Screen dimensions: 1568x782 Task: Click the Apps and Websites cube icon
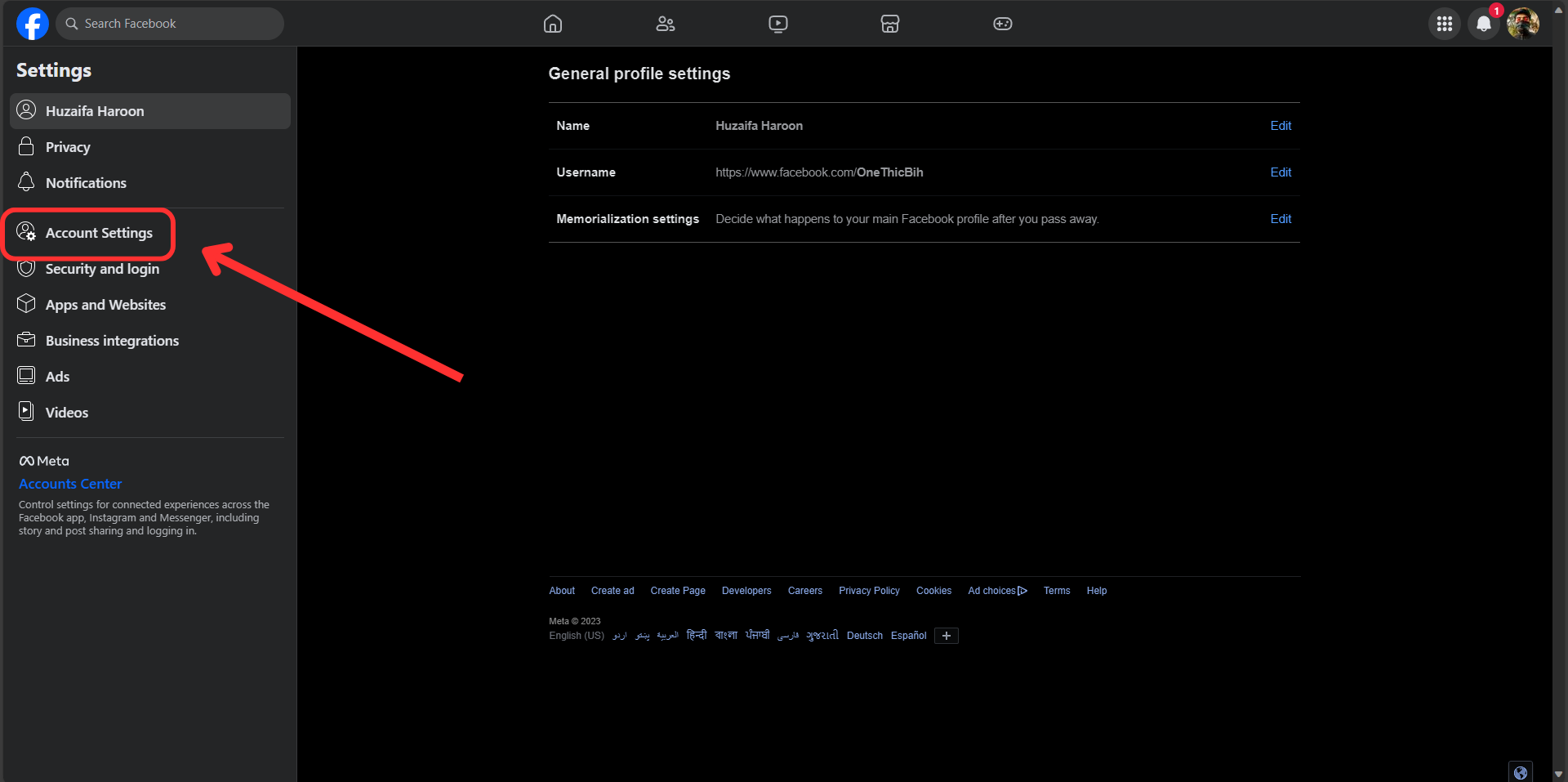coord(26,304)
